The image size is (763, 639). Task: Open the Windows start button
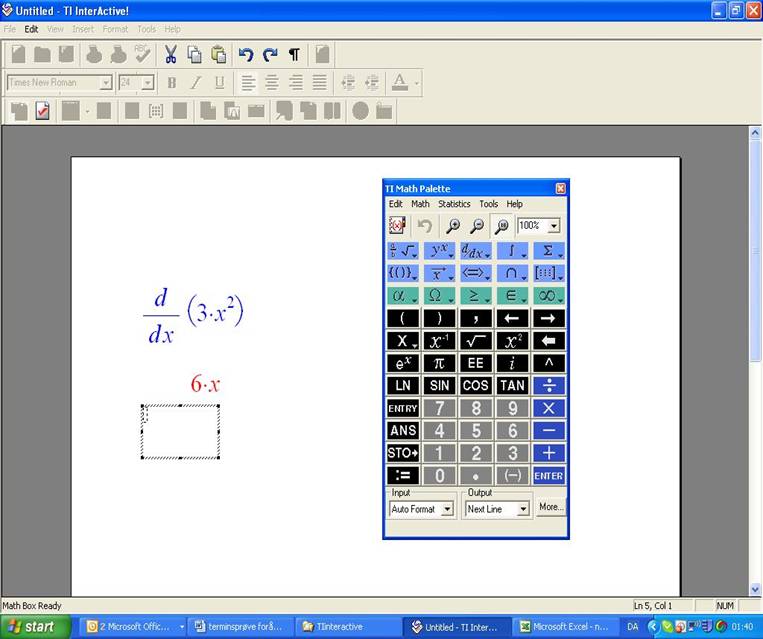coord(35,627)
